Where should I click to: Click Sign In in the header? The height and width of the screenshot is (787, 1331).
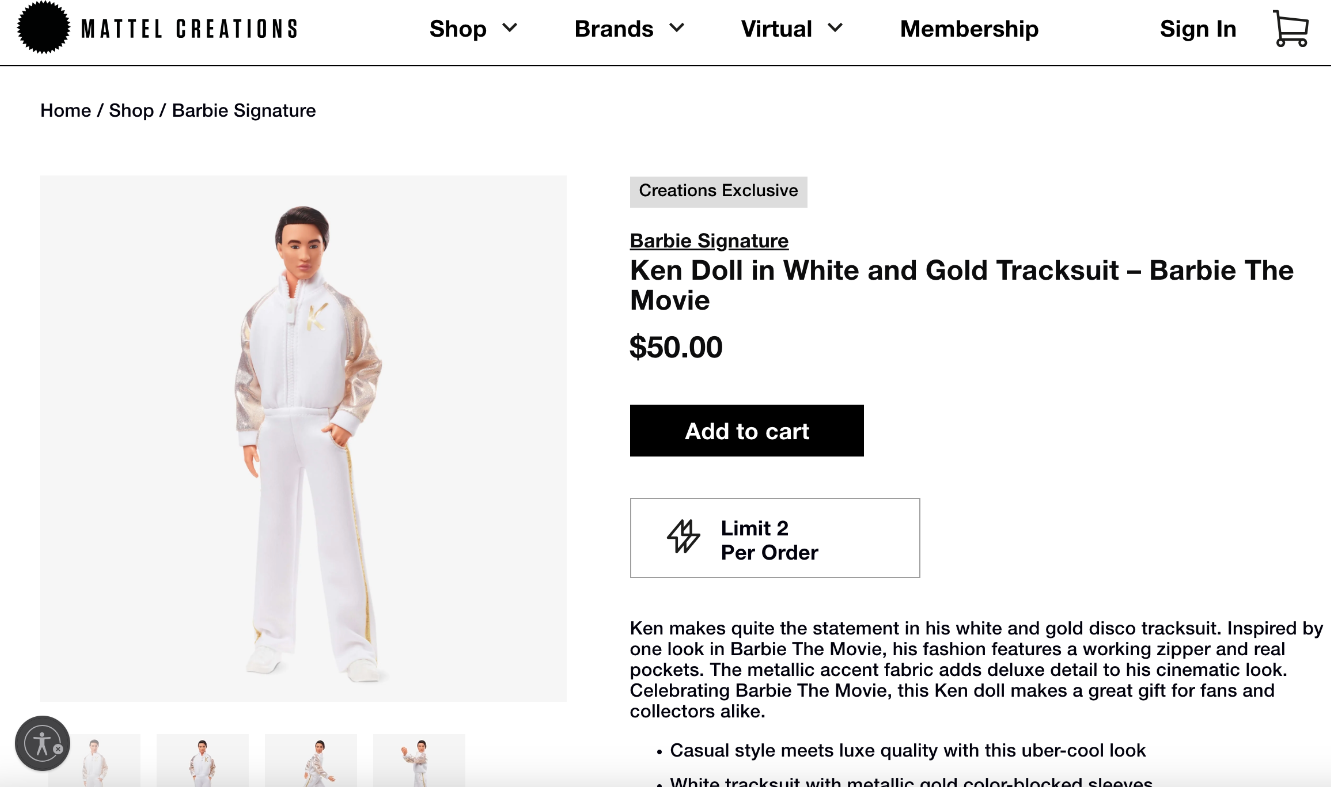(x=1198, y=29)
